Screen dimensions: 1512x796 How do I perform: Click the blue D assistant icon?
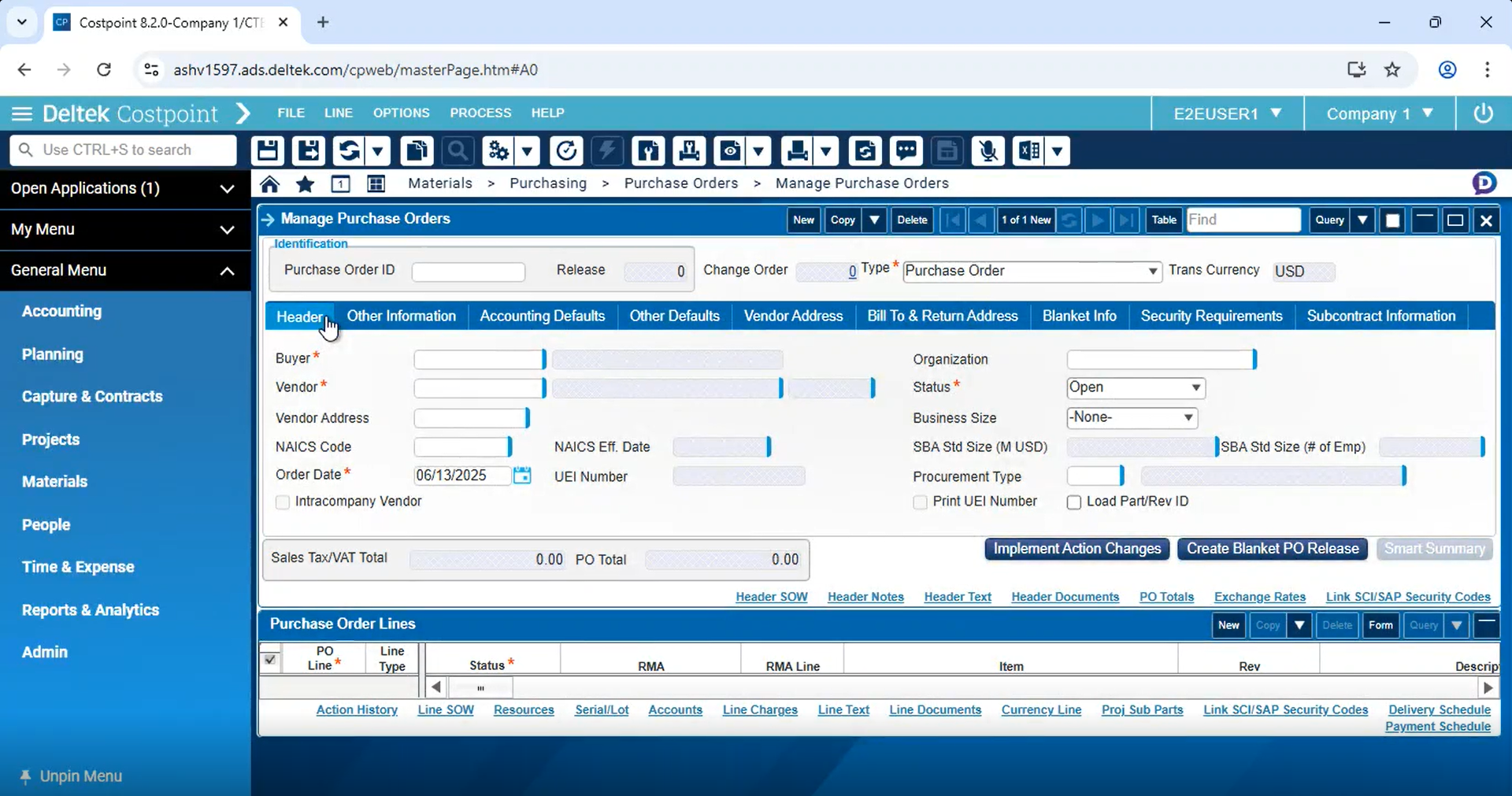1484,183
